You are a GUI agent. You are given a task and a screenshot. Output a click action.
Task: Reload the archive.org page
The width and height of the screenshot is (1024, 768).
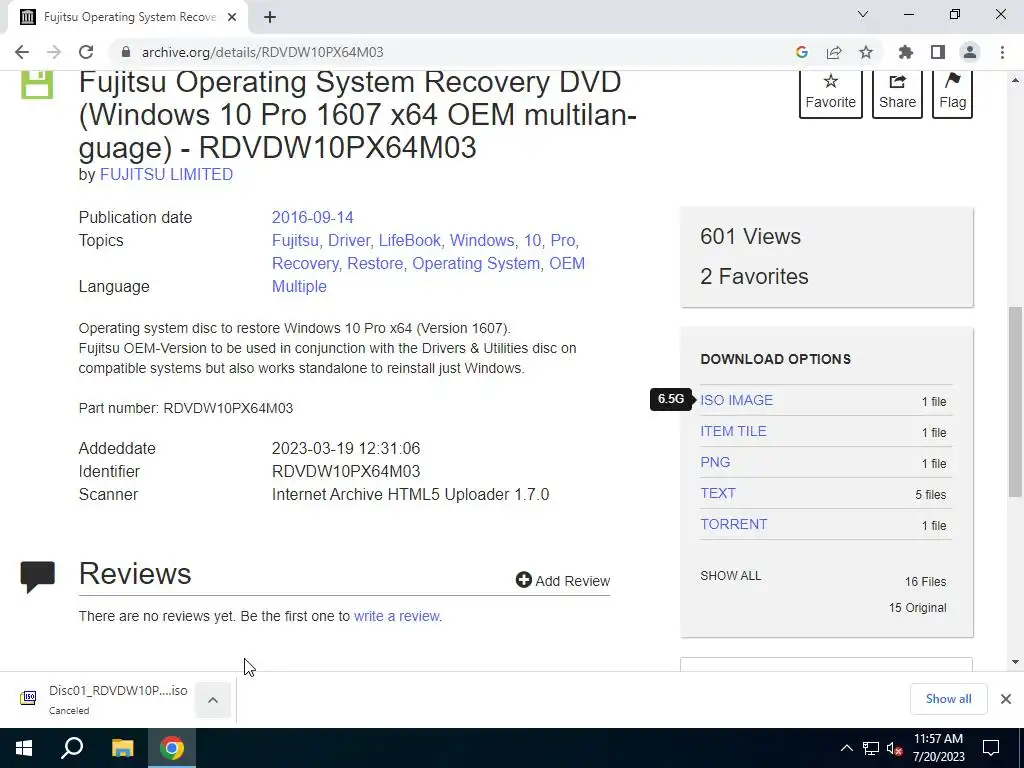click(86, 52)
